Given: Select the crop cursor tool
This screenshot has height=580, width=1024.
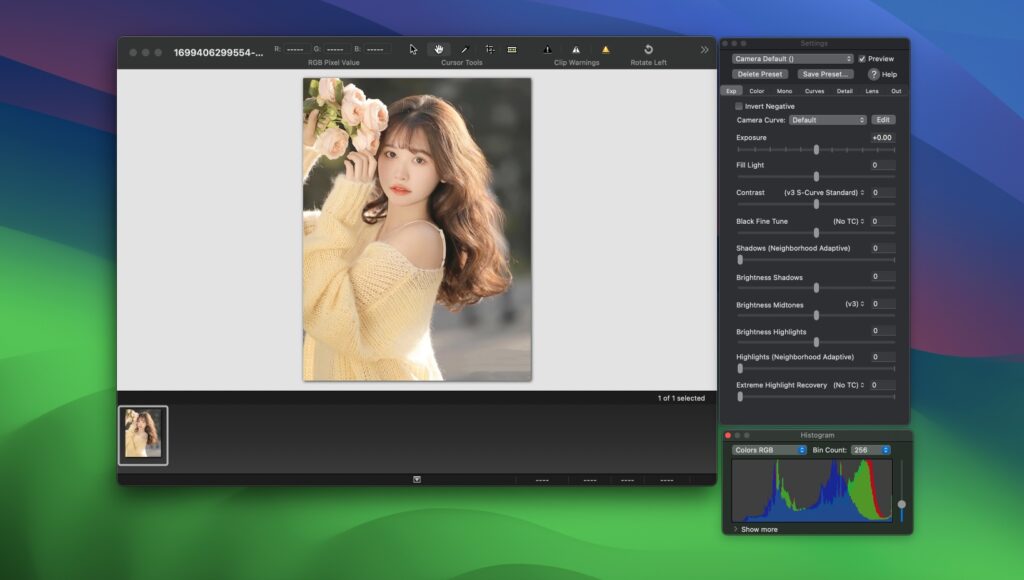Looking at the screenshot, I should click(x=489, y=48).
